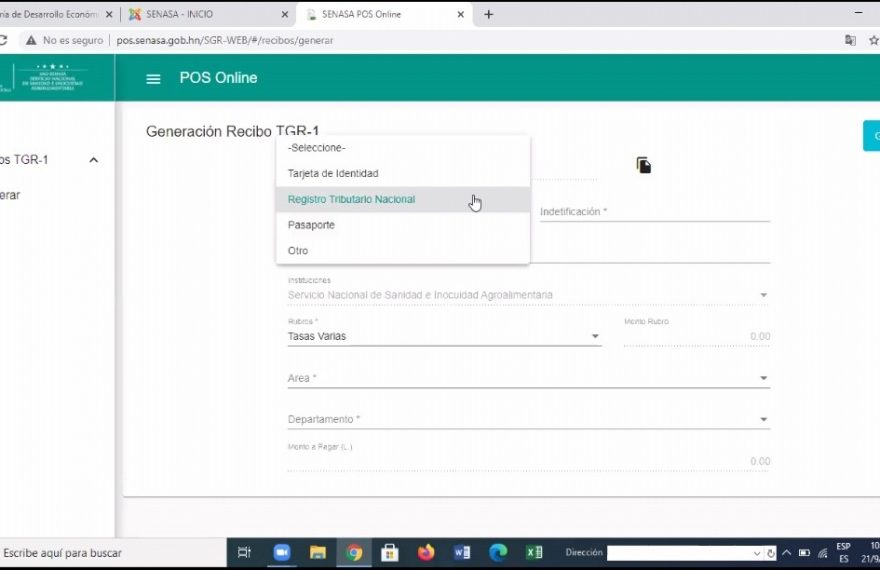The width and height of the screenshot is (880, 570).
Task: Choose Tarjeta de Identidad from list
Action: pos(333,174)
